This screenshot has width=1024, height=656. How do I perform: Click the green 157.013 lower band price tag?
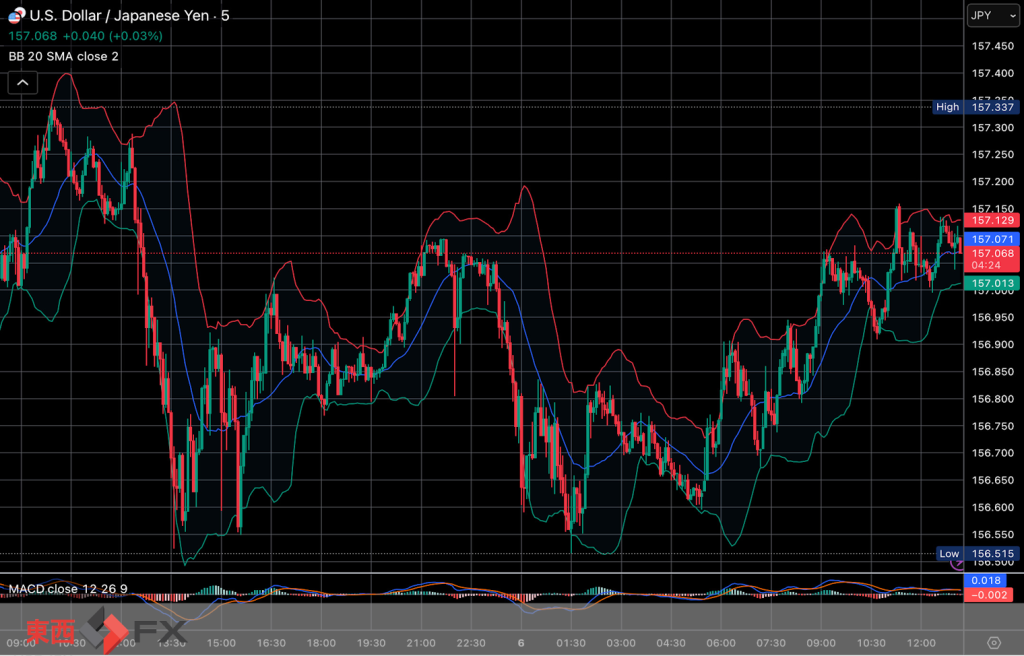993,284
